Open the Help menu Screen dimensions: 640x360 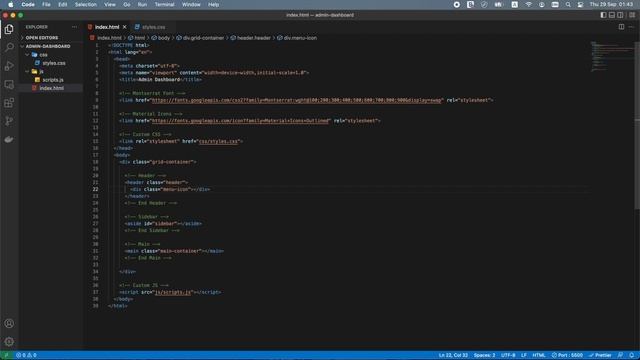point(214,4)
